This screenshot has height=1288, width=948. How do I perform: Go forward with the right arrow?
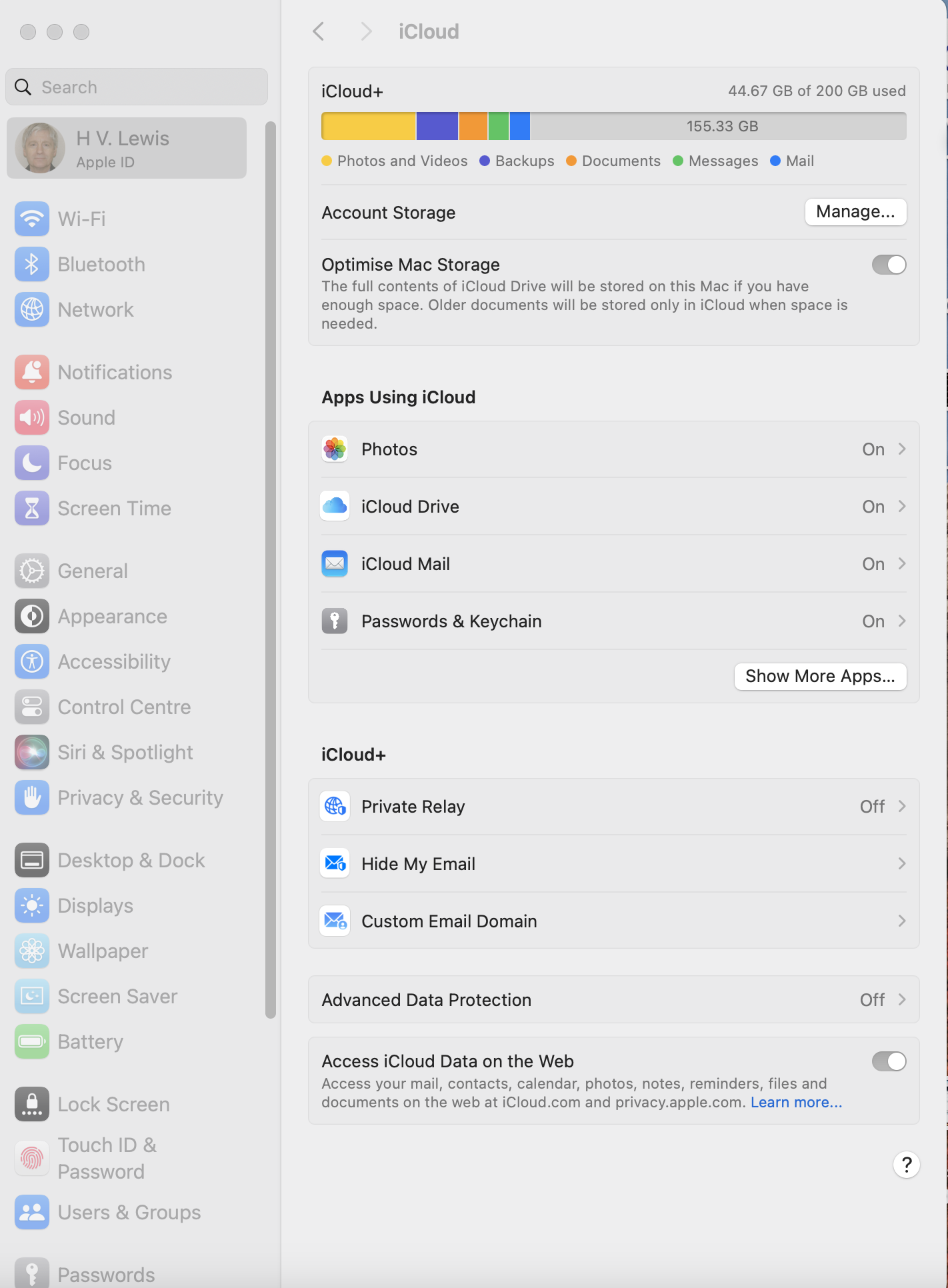(x=365, y=31)
